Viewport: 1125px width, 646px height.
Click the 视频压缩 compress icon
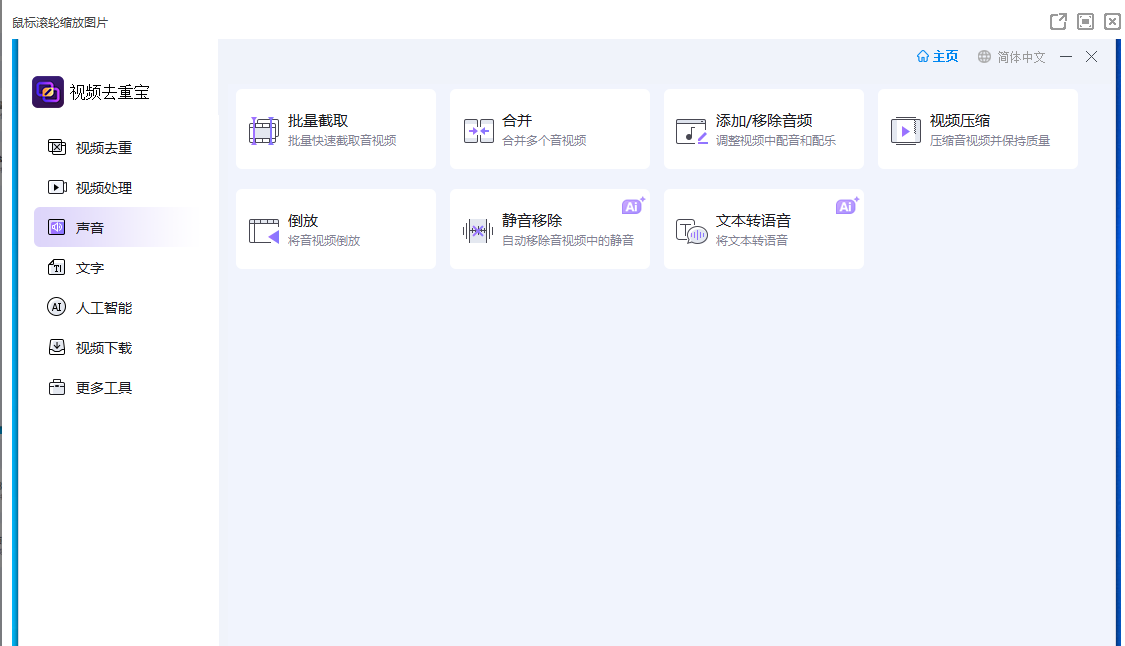(x=905, y=130)
